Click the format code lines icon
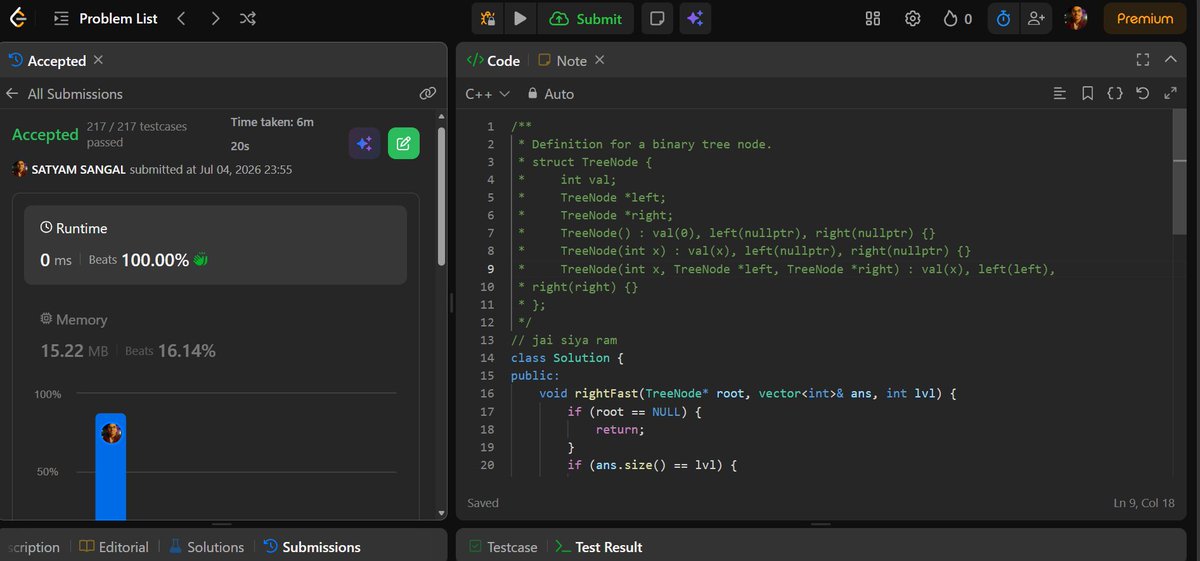Image resolution: width=1200 pixels, height=561 pixels. coord(1060,93)
